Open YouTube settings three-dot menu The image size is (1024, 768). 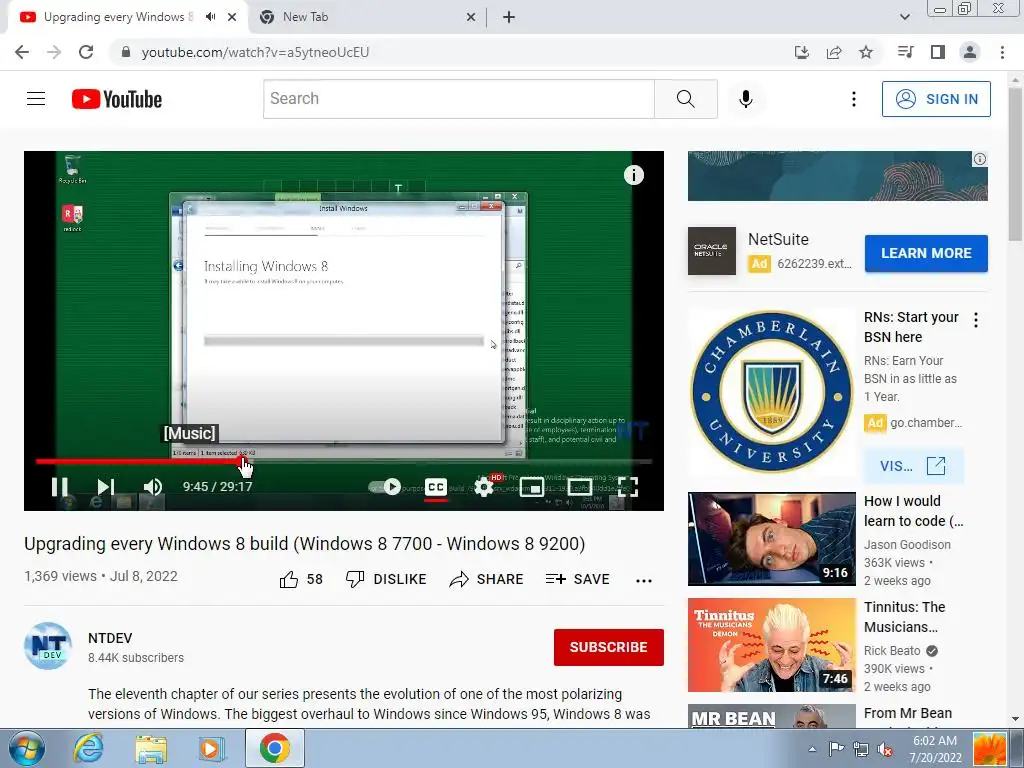[x=854, y=99]
